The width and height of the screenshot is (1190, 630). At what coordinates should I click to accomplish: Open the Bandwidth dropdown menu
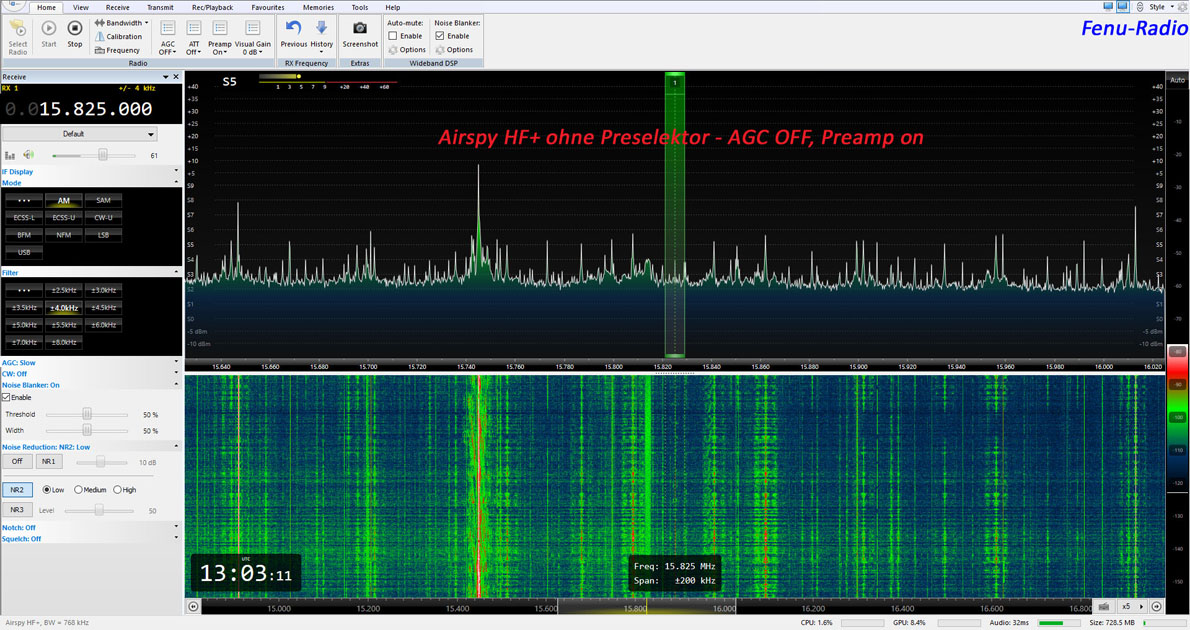click(120, 22)
